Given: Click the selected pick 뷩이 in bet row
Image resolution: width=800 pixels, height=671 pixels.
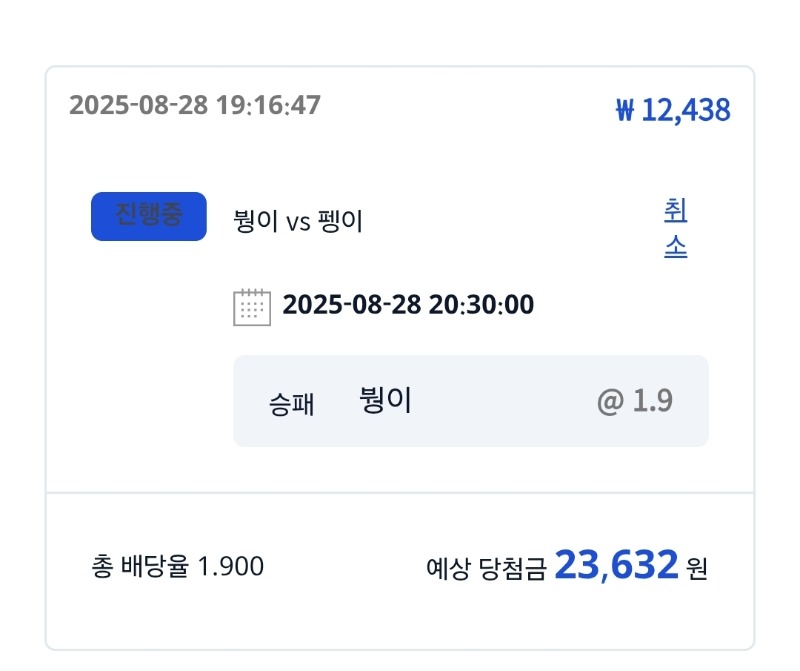Looking at the screenshot, I should click(x=385, y=400).
